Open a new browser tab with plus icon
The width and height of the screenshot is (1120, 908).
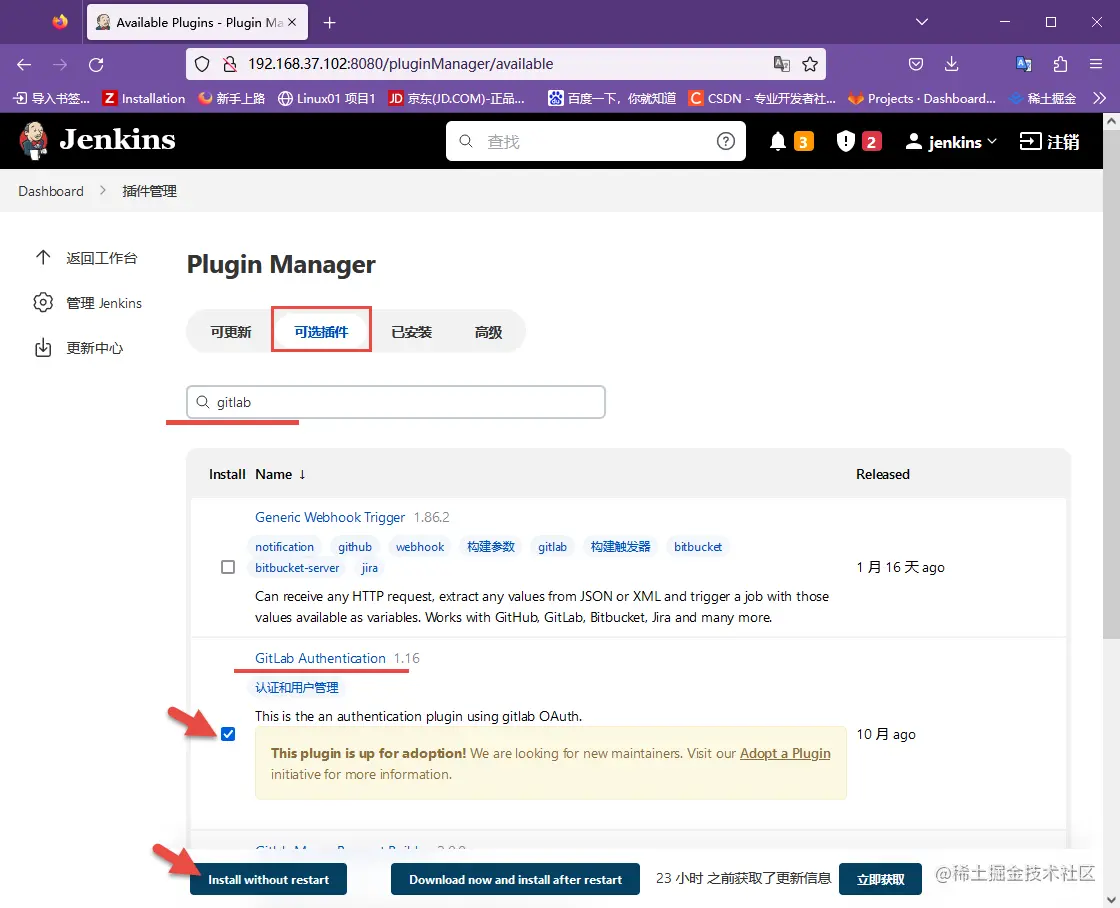coord(329,23)
